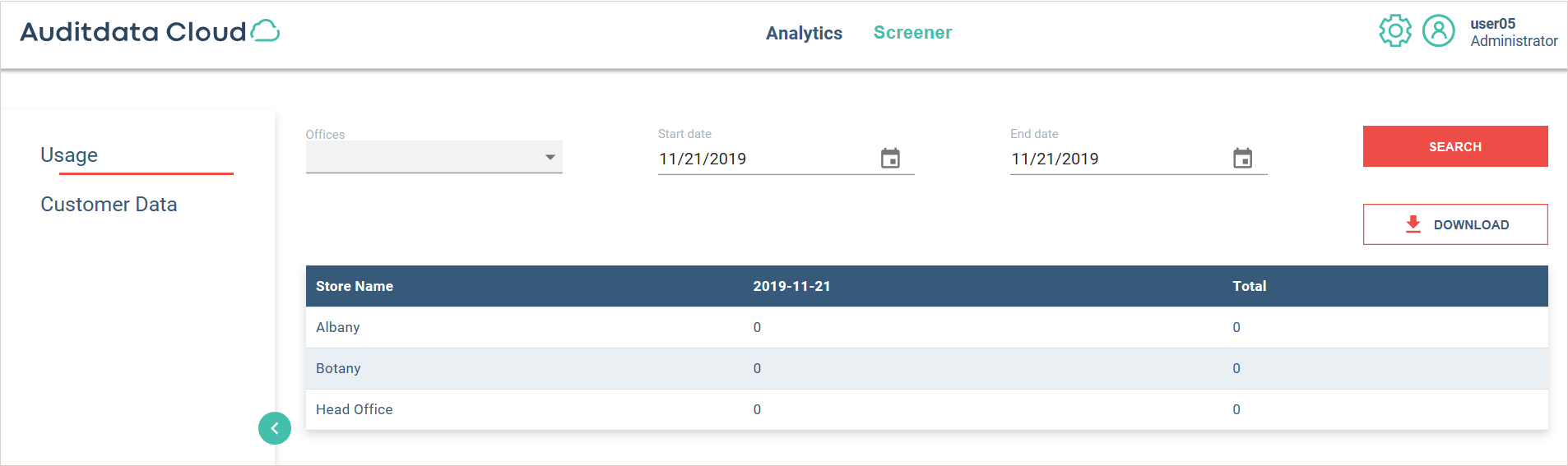Open the Start date calendar picker
The height and width of the screenshot is (466, 1568).
(x=890, y=158)
